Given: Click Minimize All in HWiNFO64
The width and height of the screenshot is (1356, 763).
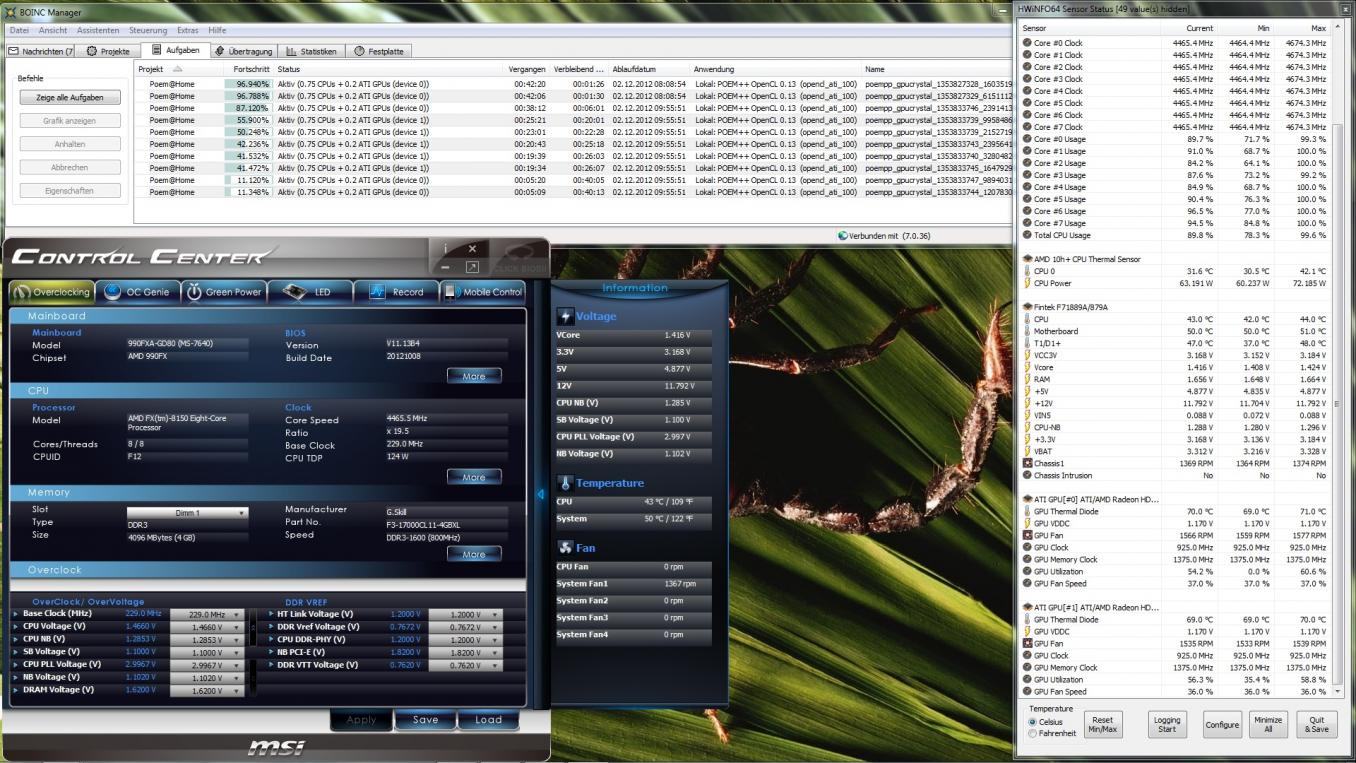Looking at the screenshot, I should point(1268,725).
